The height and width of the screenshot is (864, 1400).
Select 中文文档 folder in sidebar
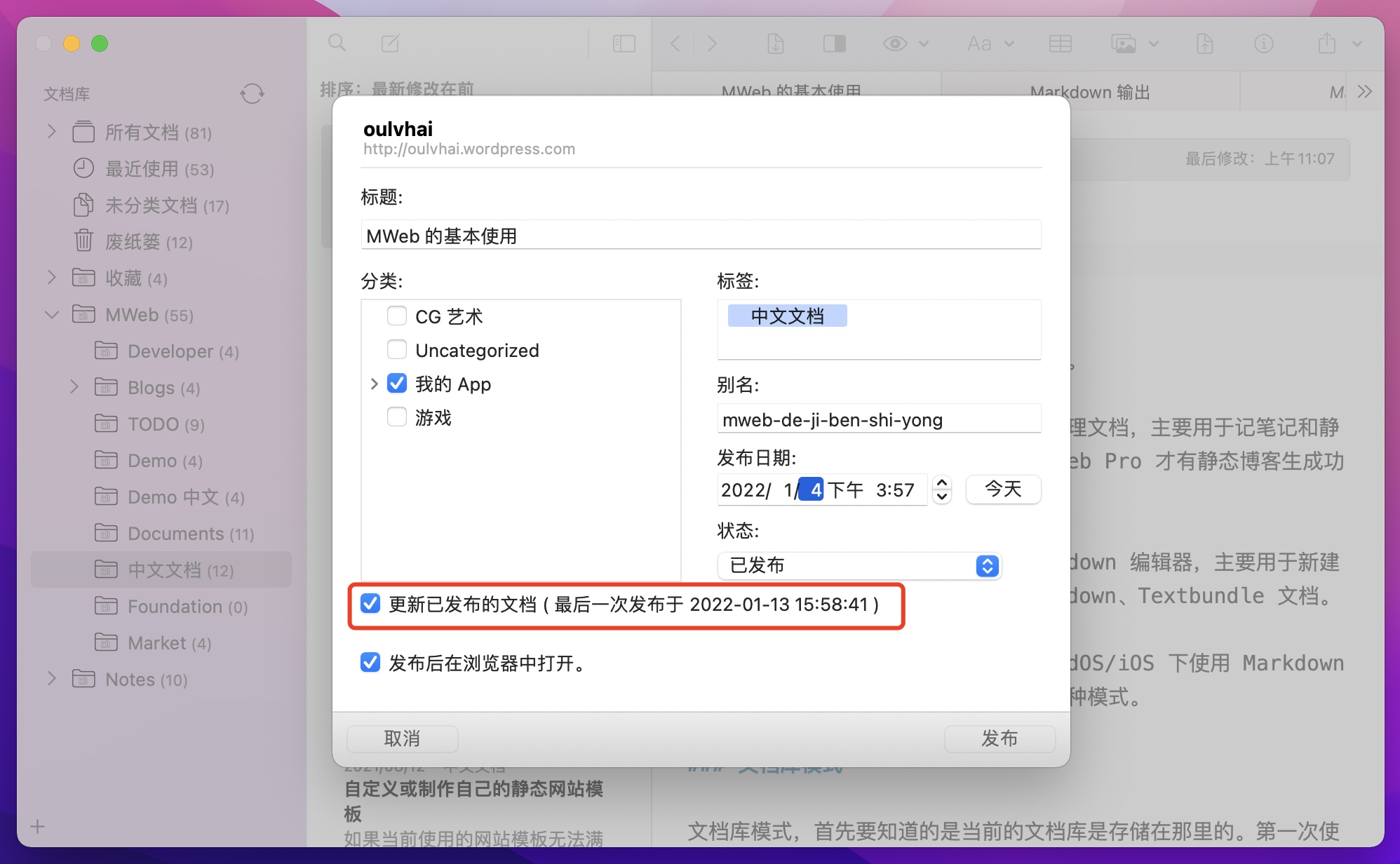tap(164, 570)
